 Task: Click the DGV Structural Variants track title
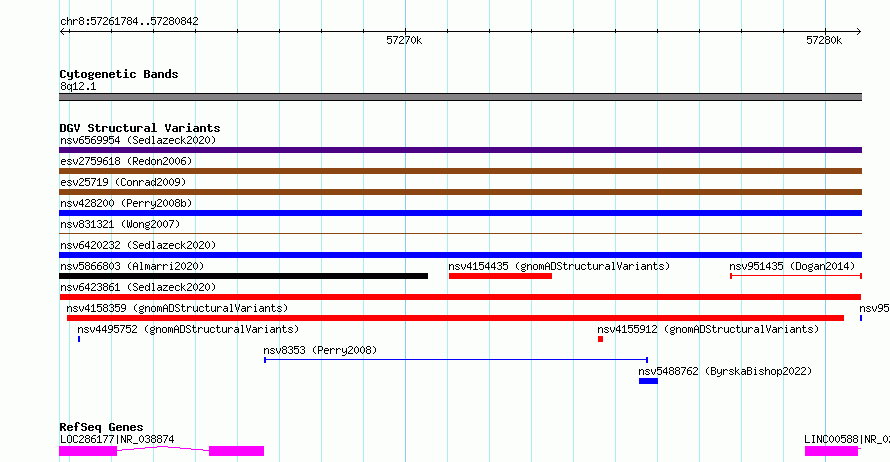[140, 128]
